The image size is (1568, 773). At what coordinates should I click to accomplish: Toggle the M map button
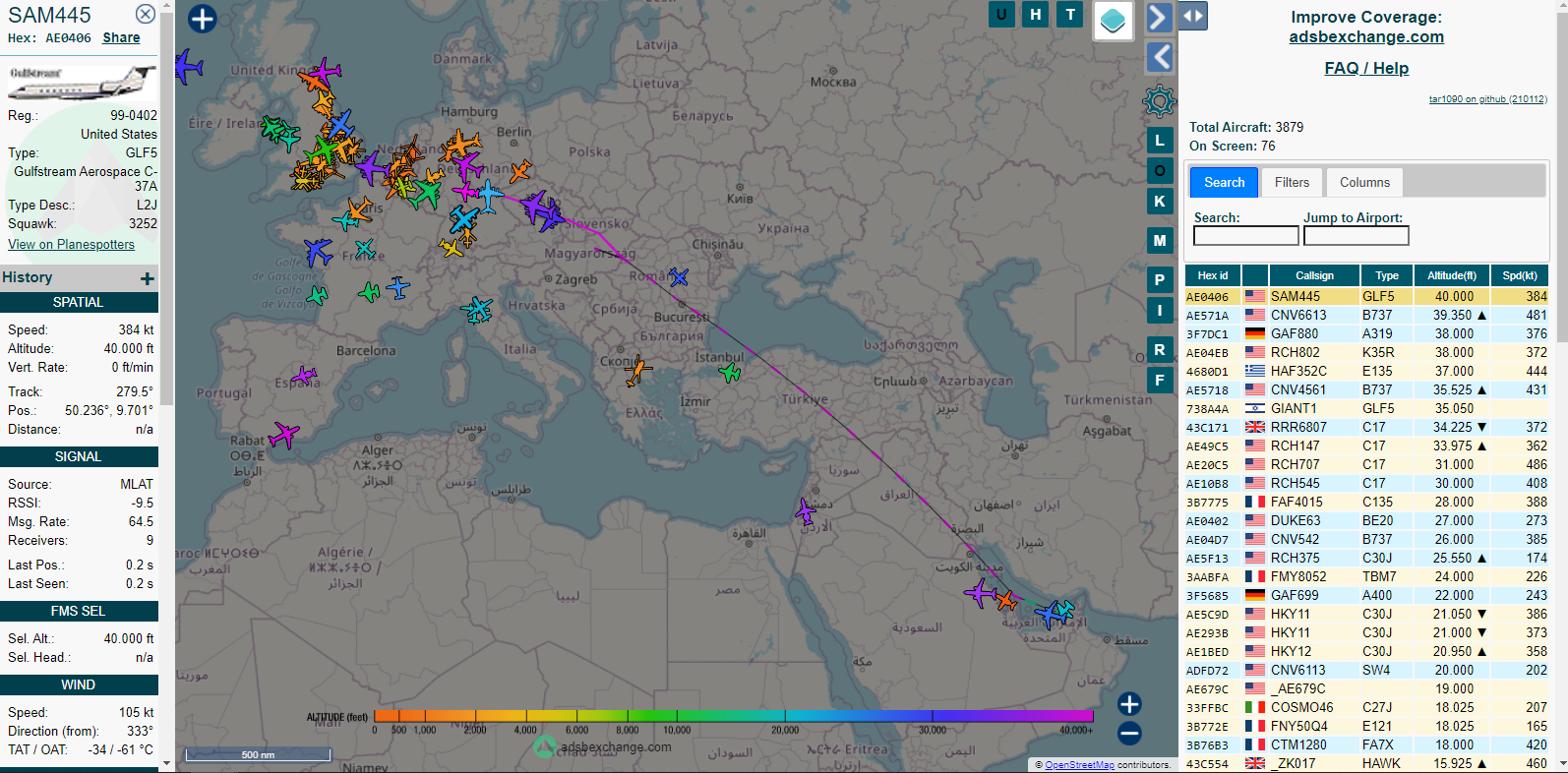pos(1160,240)
